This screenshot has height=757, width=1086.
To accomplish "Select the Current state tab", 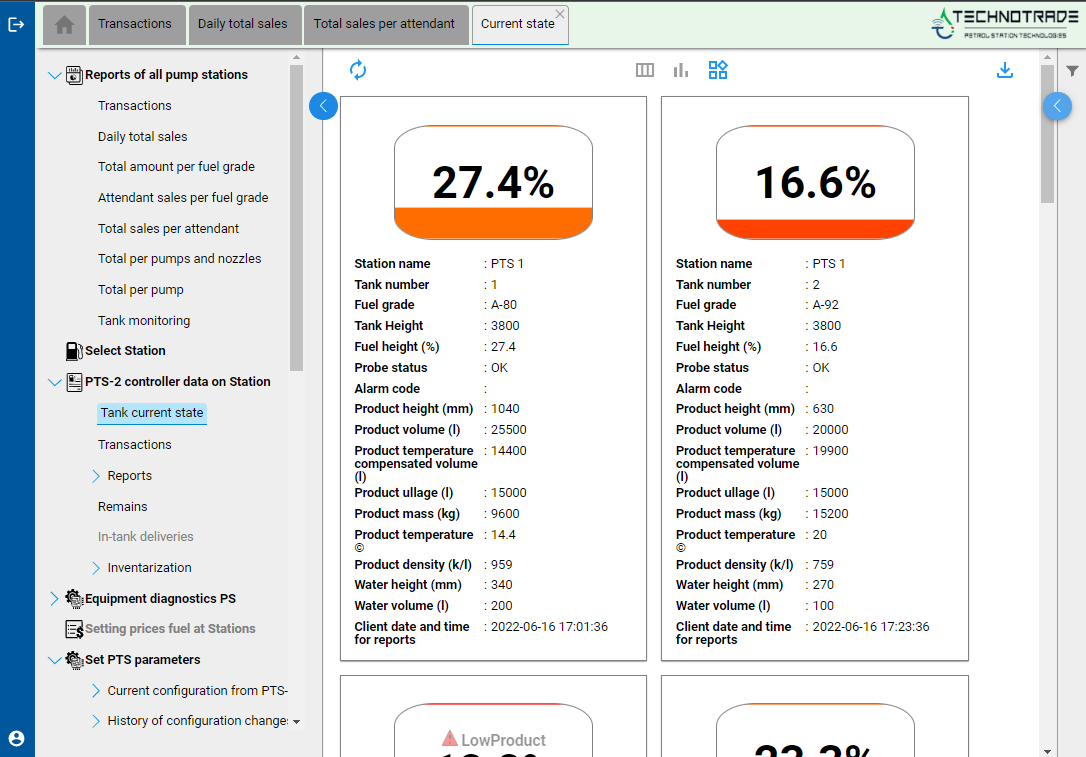I will pos(517,25).
